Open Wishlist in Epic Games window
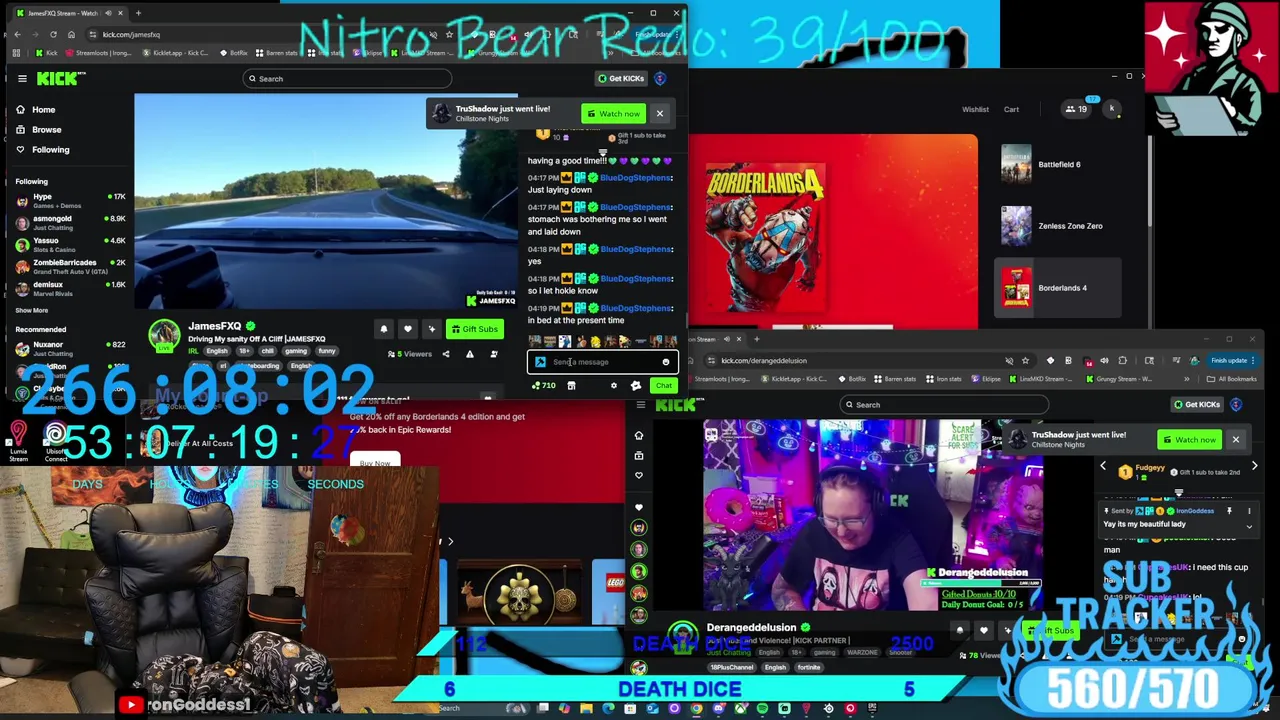Screen dimensions: 1280x720 tap(975, 109)
